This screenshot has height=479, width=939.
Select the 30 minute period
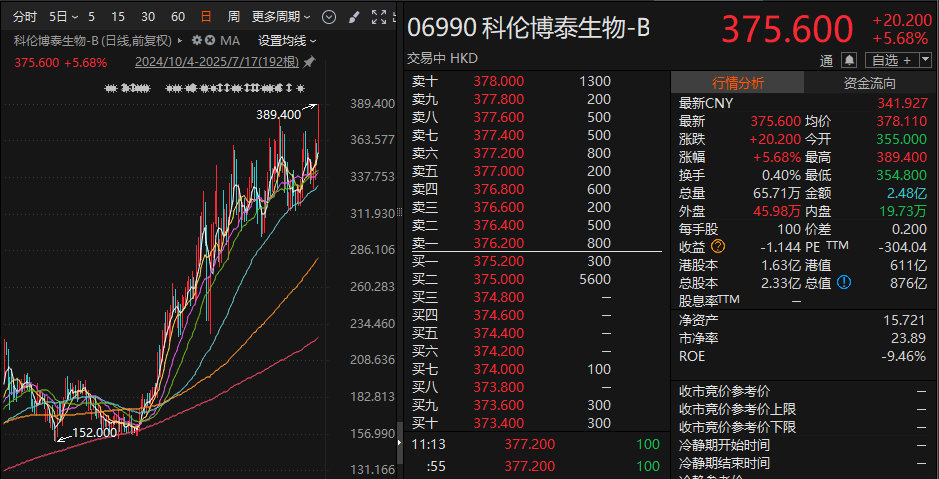[148, 17]
